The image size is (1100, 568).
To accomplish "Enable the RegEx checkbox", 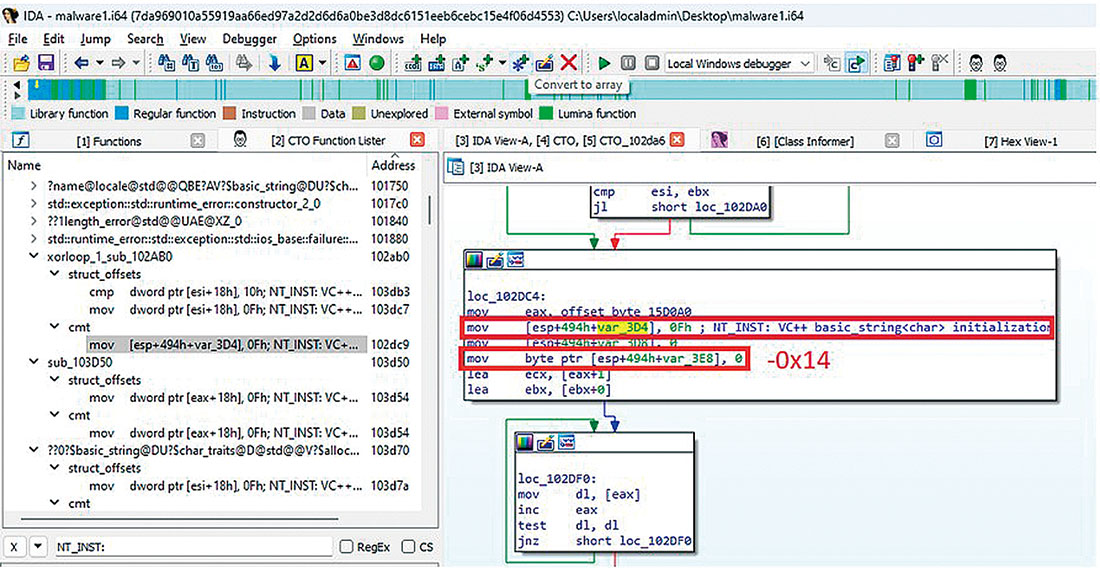I will point(347,547).
